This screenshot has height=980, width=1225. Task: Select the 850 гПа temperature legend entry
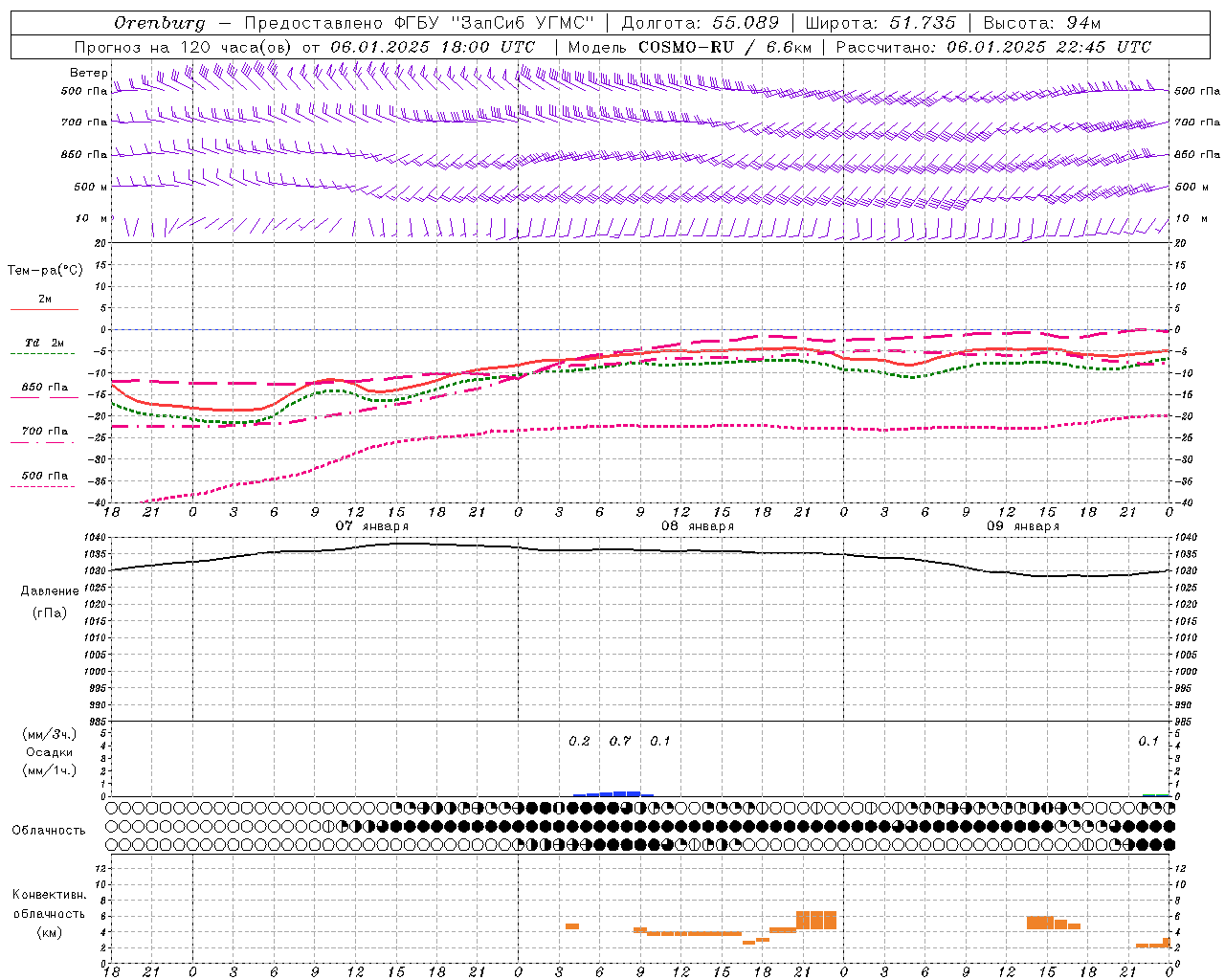point(45,388)
